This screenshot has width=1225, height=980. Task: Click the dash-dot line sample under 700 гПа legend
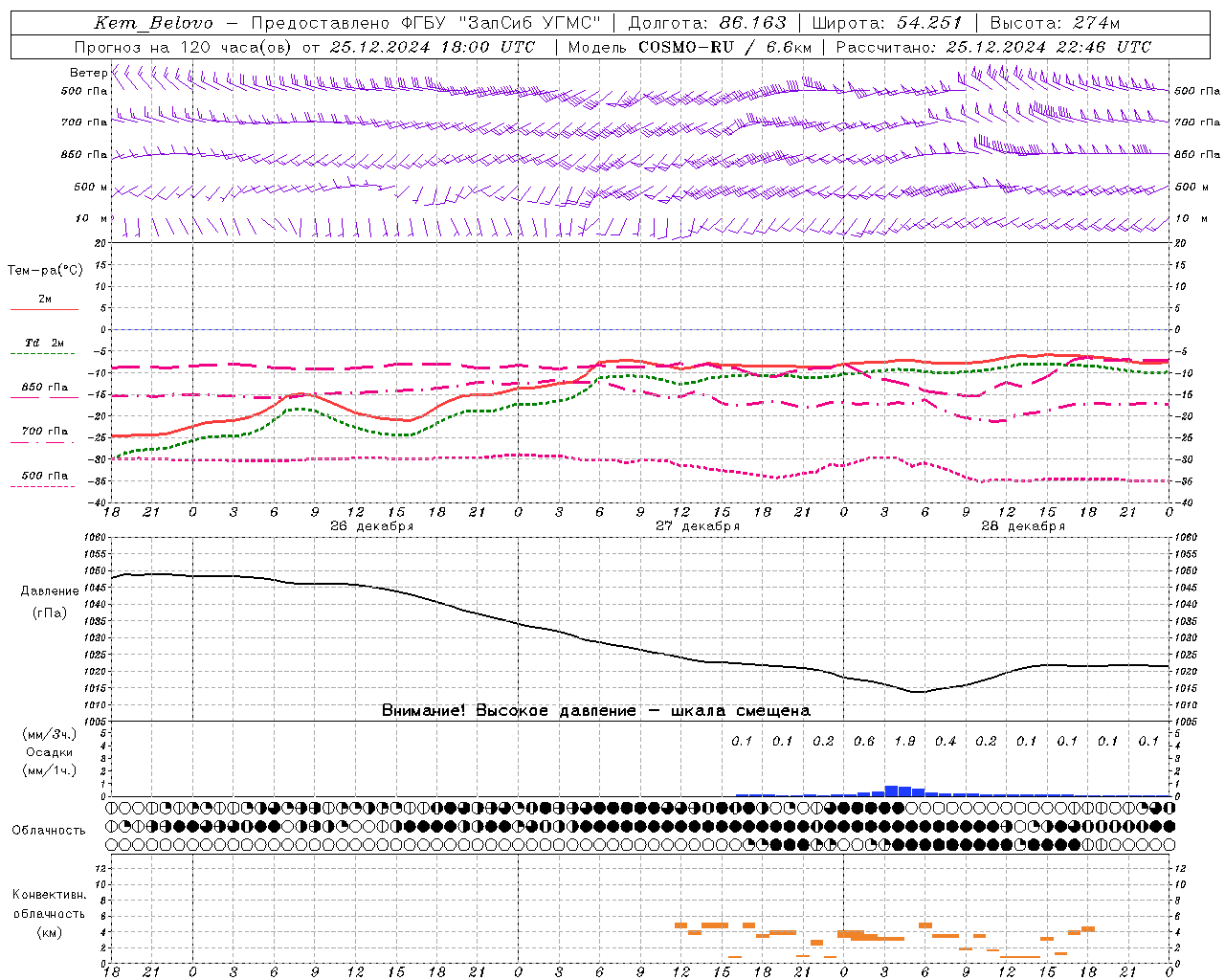click(42, 442)
